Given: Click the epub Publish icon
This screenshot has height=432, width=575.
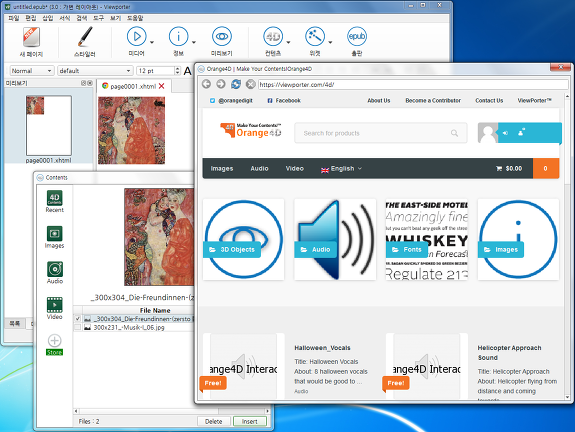Looking at the screenshot, I should (356, 36).
